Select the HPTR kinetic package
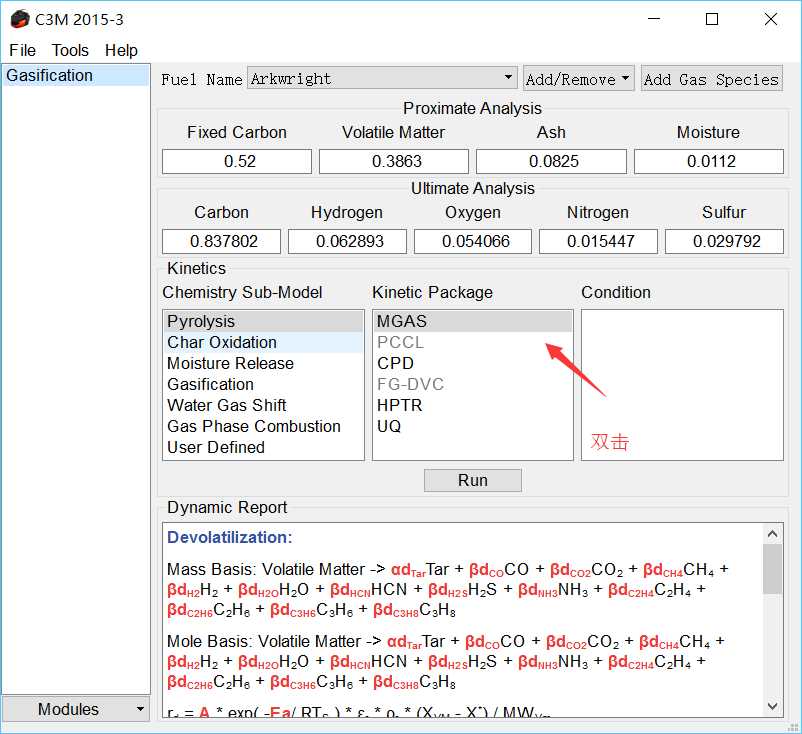This screenshot has height=734, width=802. [473, 405]
